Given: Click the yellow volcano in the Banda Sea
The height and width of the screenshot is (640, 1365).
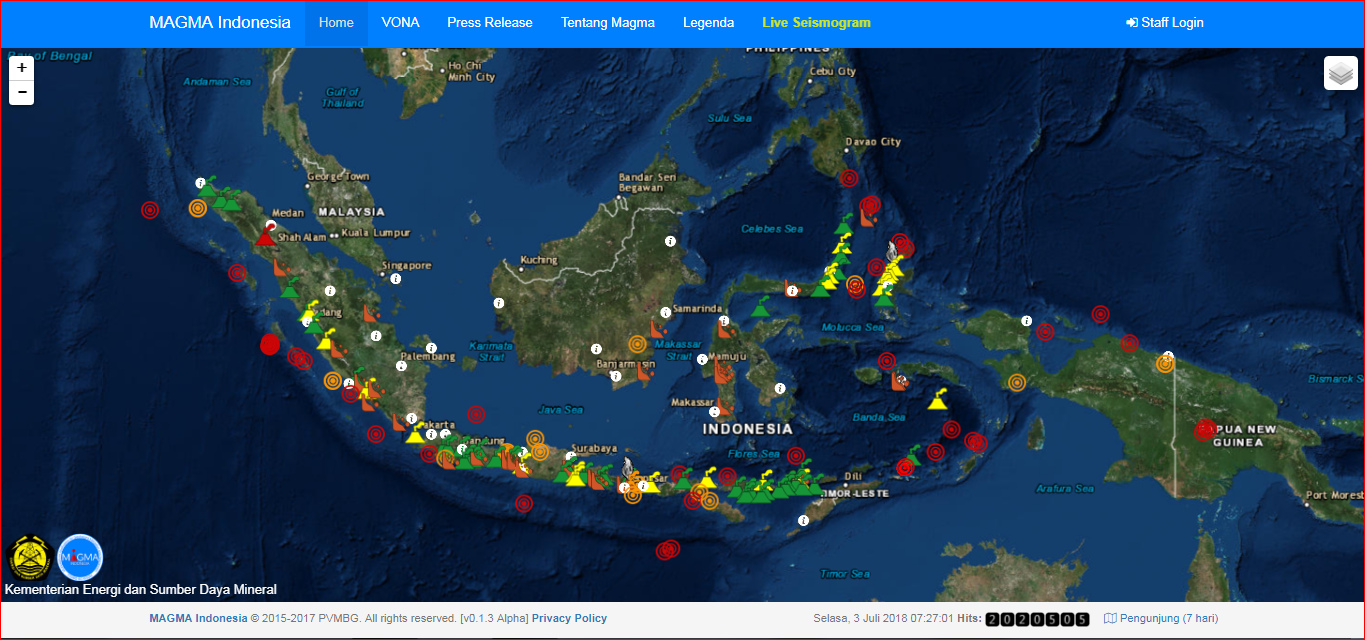Looking at the screenshot, I should click(938, 400).
